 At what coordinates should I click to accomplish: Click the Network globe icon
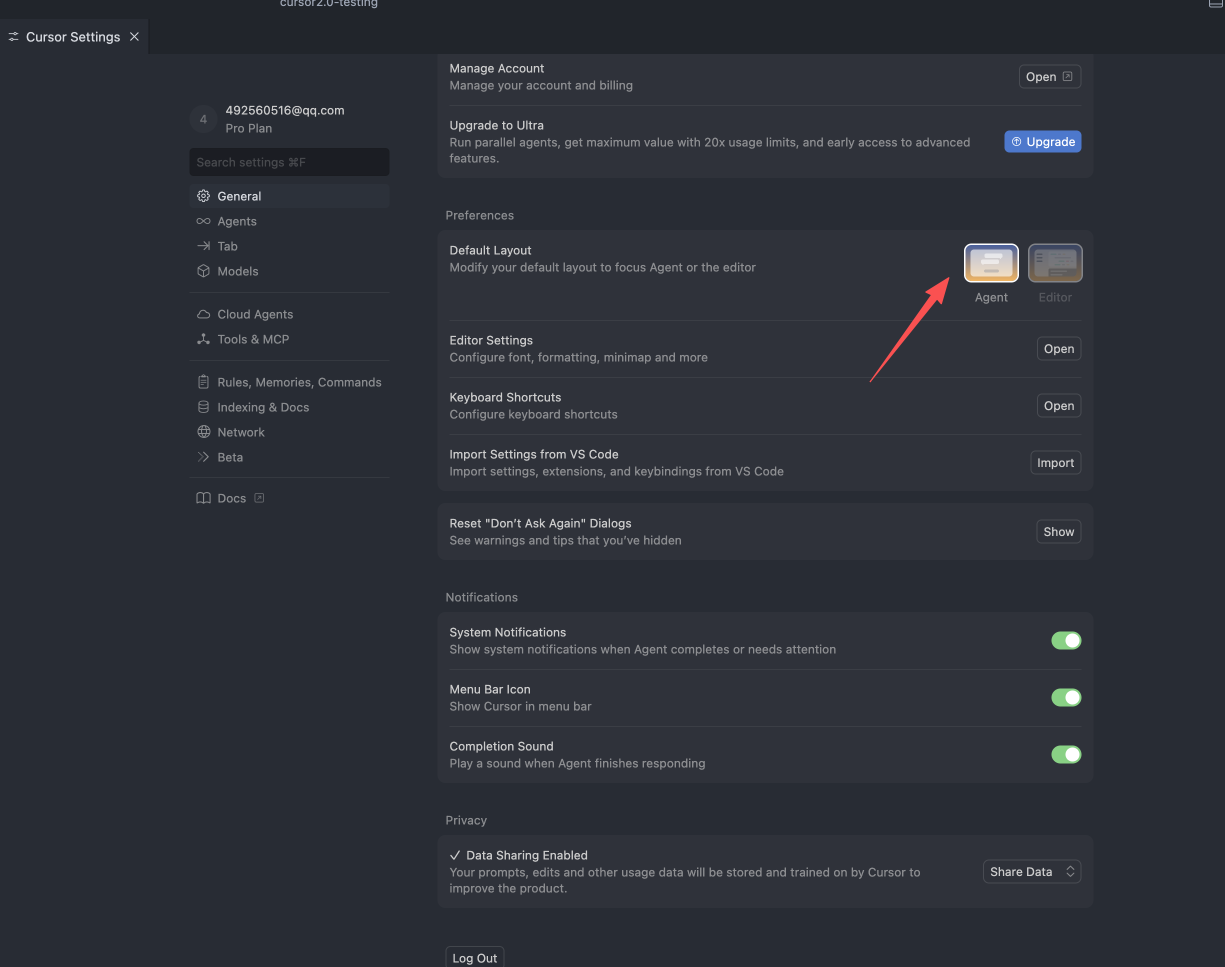(203, 432)
